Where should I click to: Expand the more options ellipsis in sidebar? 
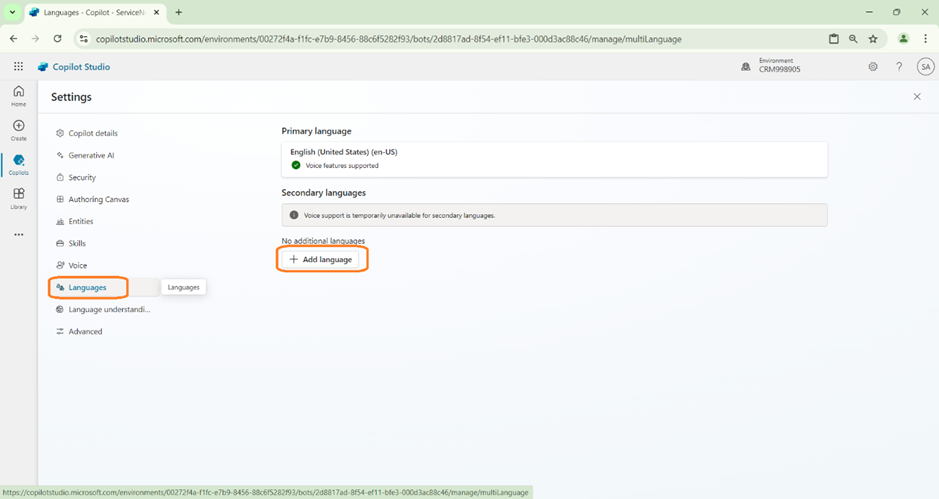click(18, 235)
